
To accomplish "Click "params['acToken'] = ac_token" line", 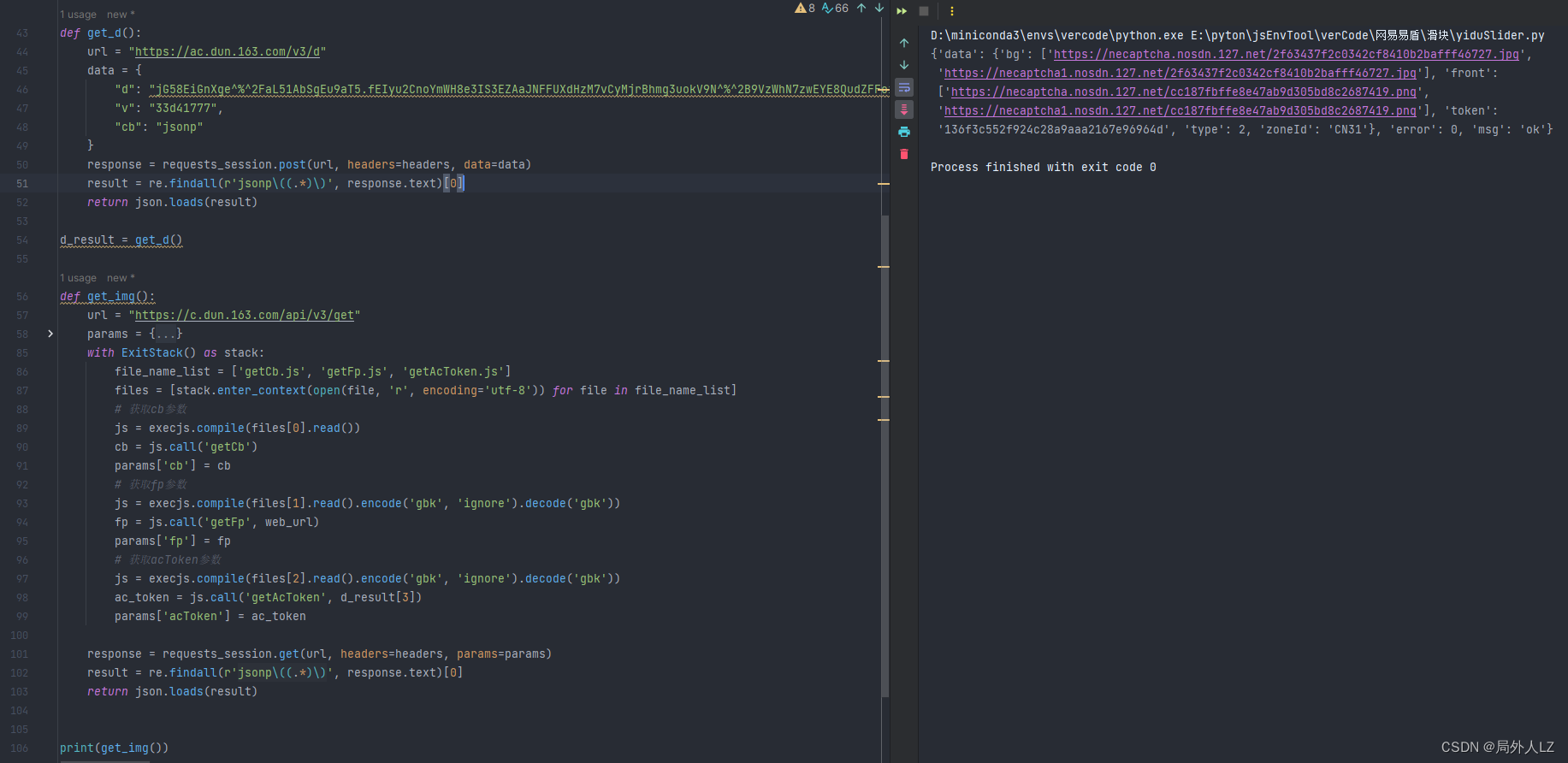I will 210,616.
